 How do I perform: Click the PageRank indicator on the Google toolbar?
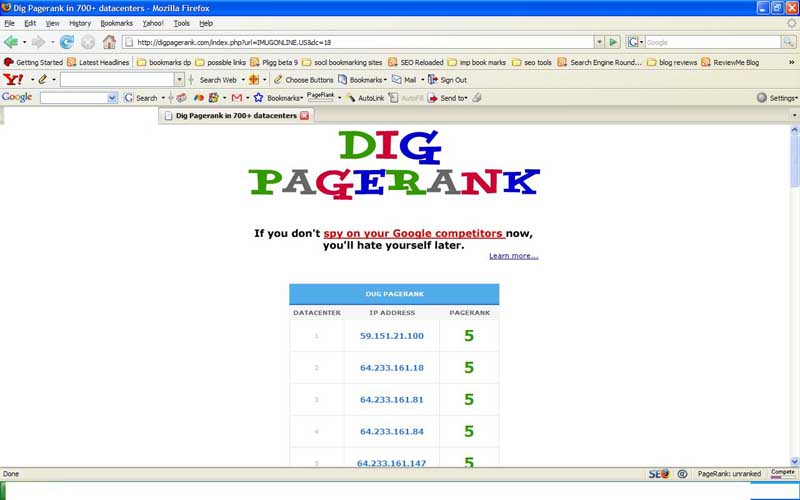point(320,97)
